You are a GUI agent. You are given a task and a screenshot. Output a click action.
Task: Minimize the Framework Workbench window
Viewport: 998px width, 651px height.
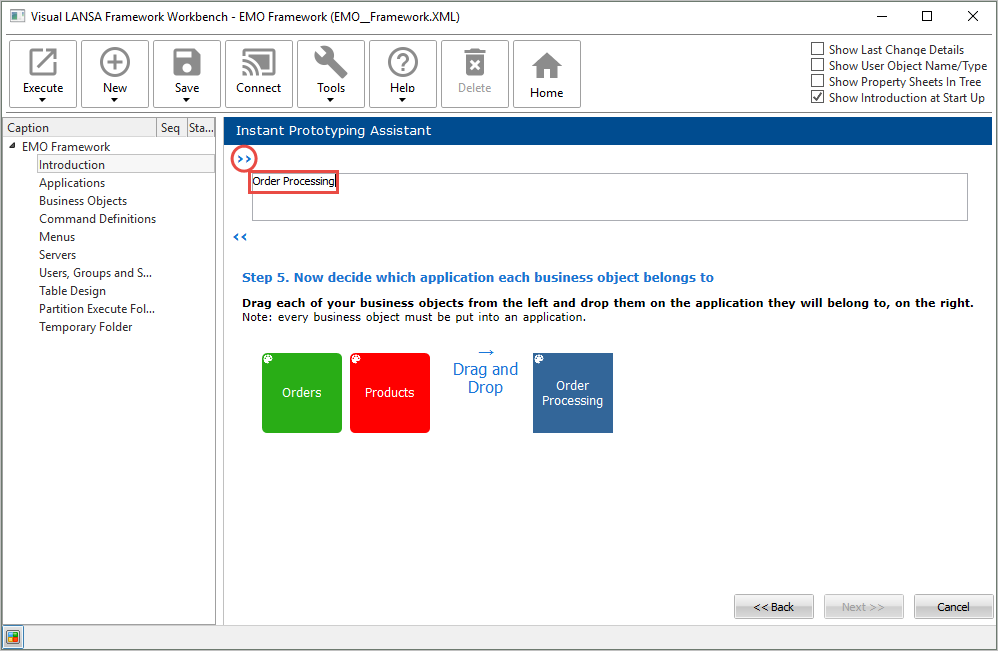tap(882, 16)
